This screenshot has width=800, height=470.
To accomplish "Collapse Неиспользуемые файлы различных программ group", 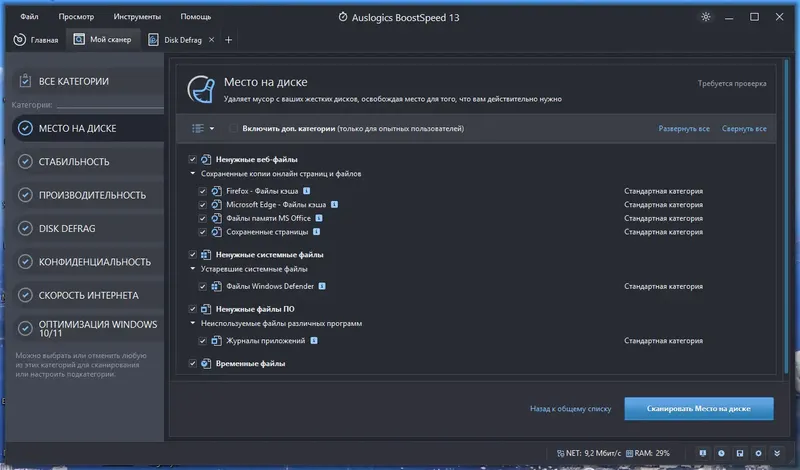I will [192, 323].
